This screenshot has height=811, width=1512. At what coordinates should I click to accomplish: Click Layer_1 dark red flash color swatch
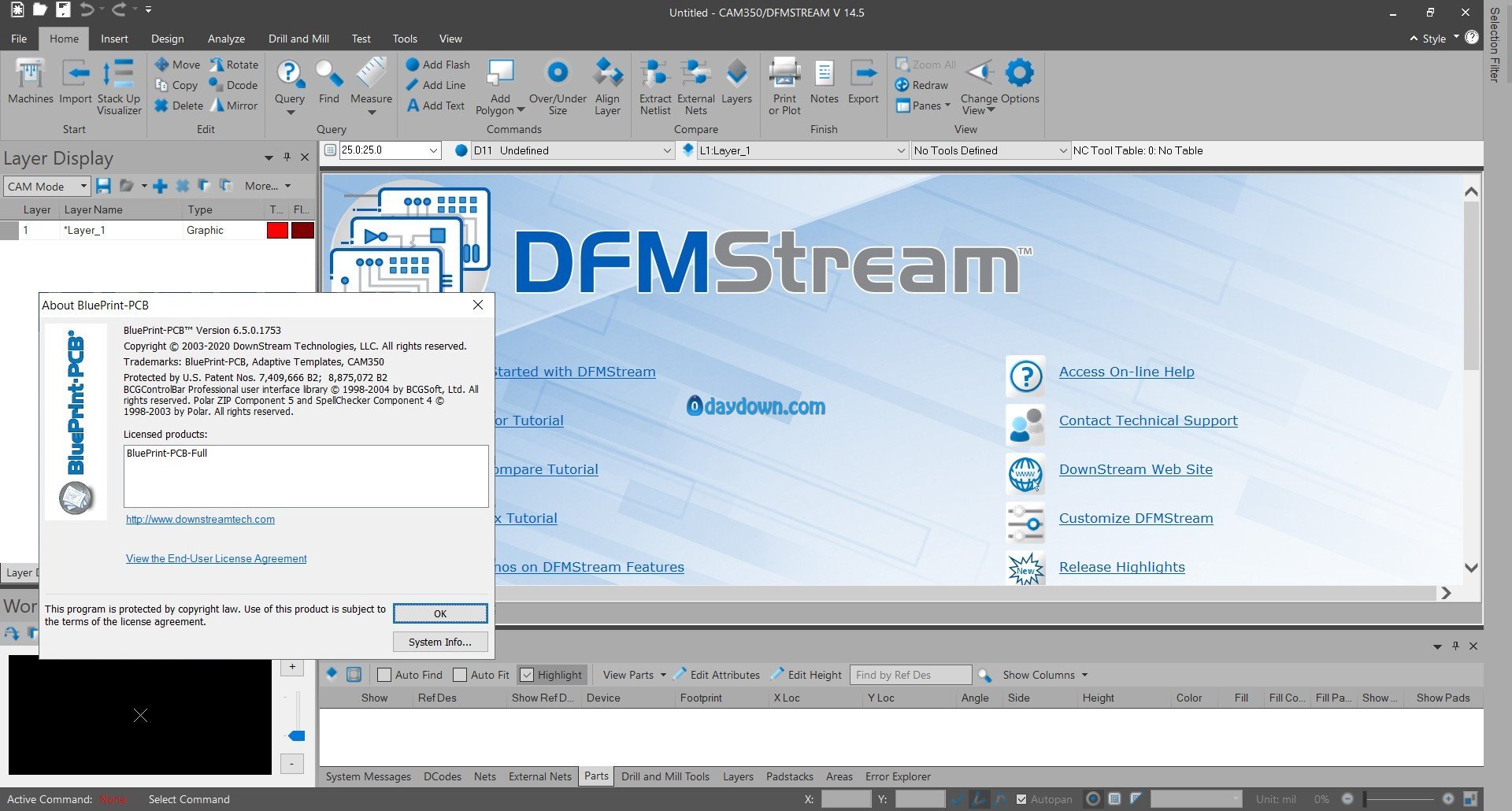click(302, 230)
